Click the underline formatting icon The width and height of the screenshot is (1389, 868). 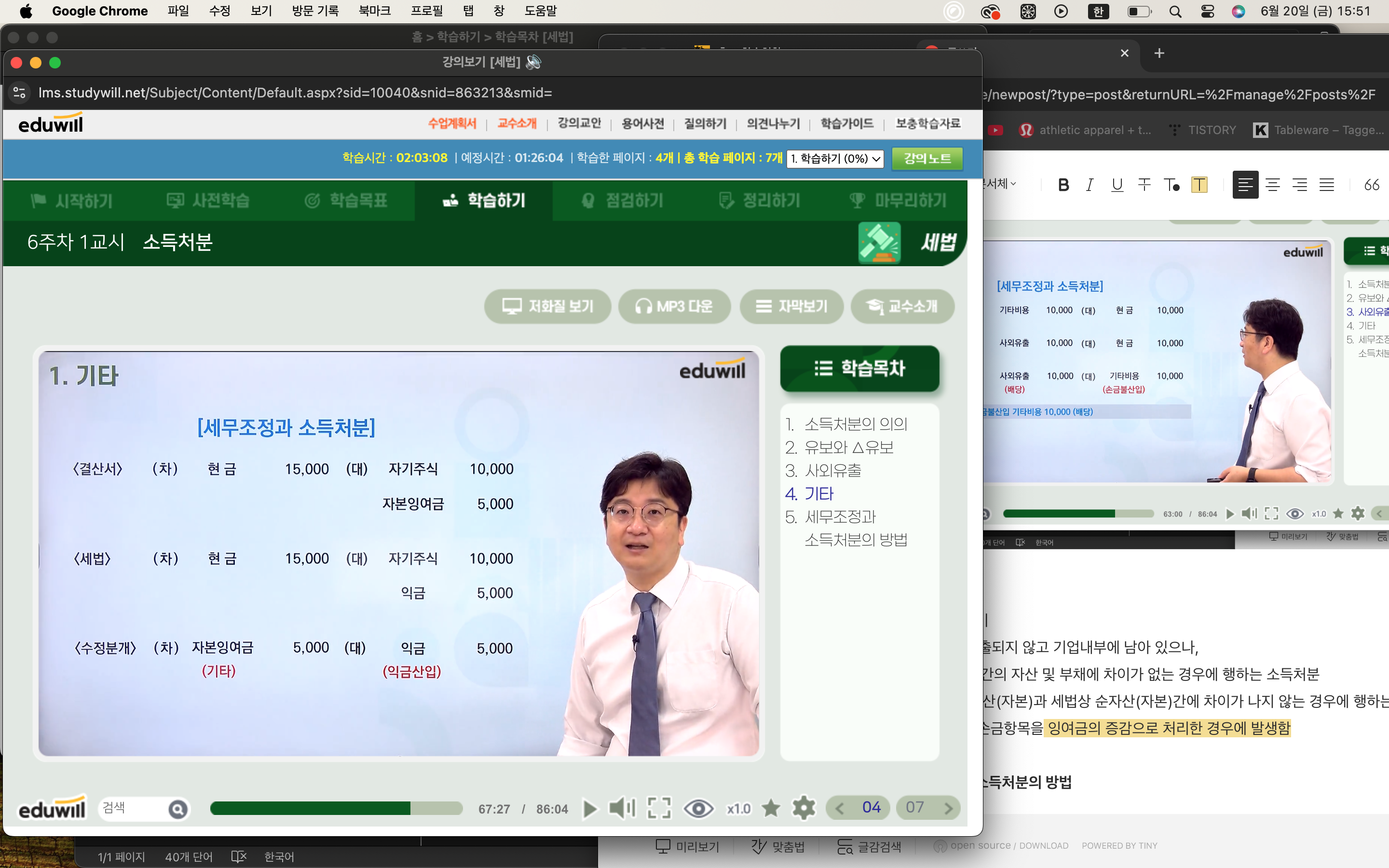1117,185
